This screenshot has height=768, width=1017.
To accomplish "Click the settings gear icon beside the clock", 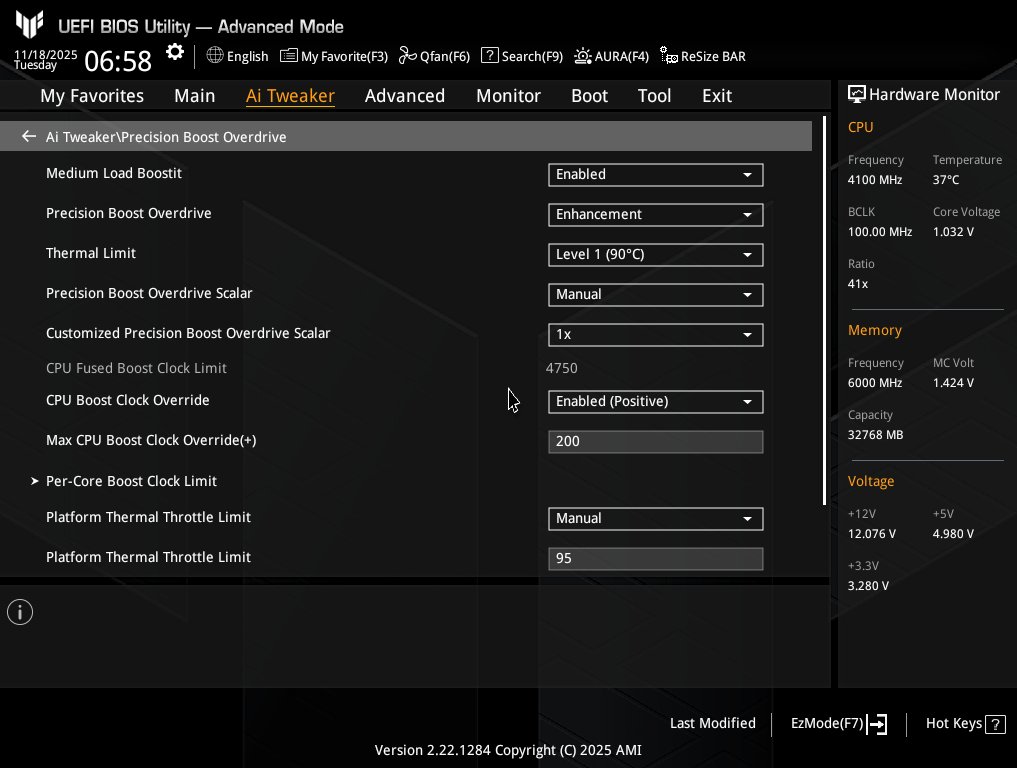I will point(174,52).
